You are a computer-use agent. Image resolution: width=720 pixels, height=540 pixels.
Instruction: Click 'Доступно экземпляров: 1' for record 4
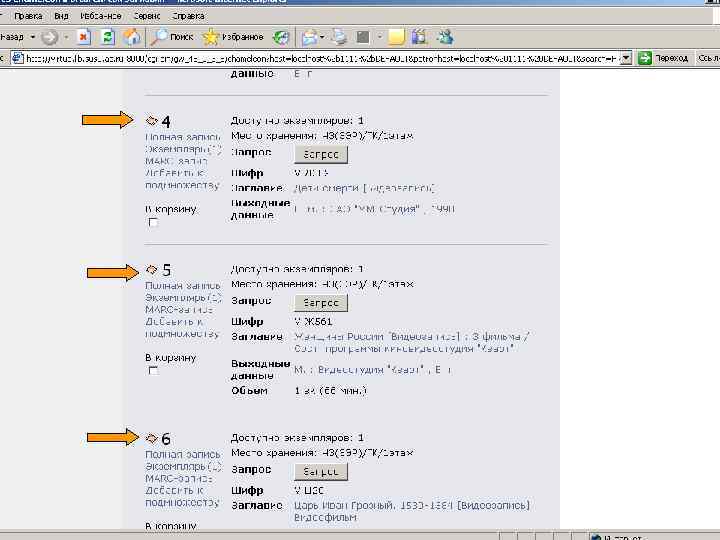coord(297,121)
